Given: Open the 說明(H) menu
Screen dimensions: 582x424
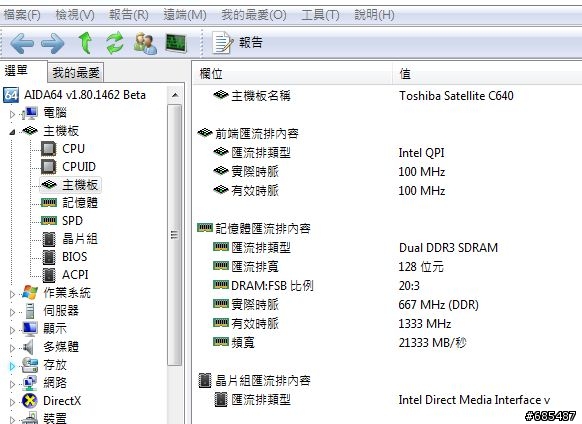Looking at the screenshot, I should tap(374, 15).
